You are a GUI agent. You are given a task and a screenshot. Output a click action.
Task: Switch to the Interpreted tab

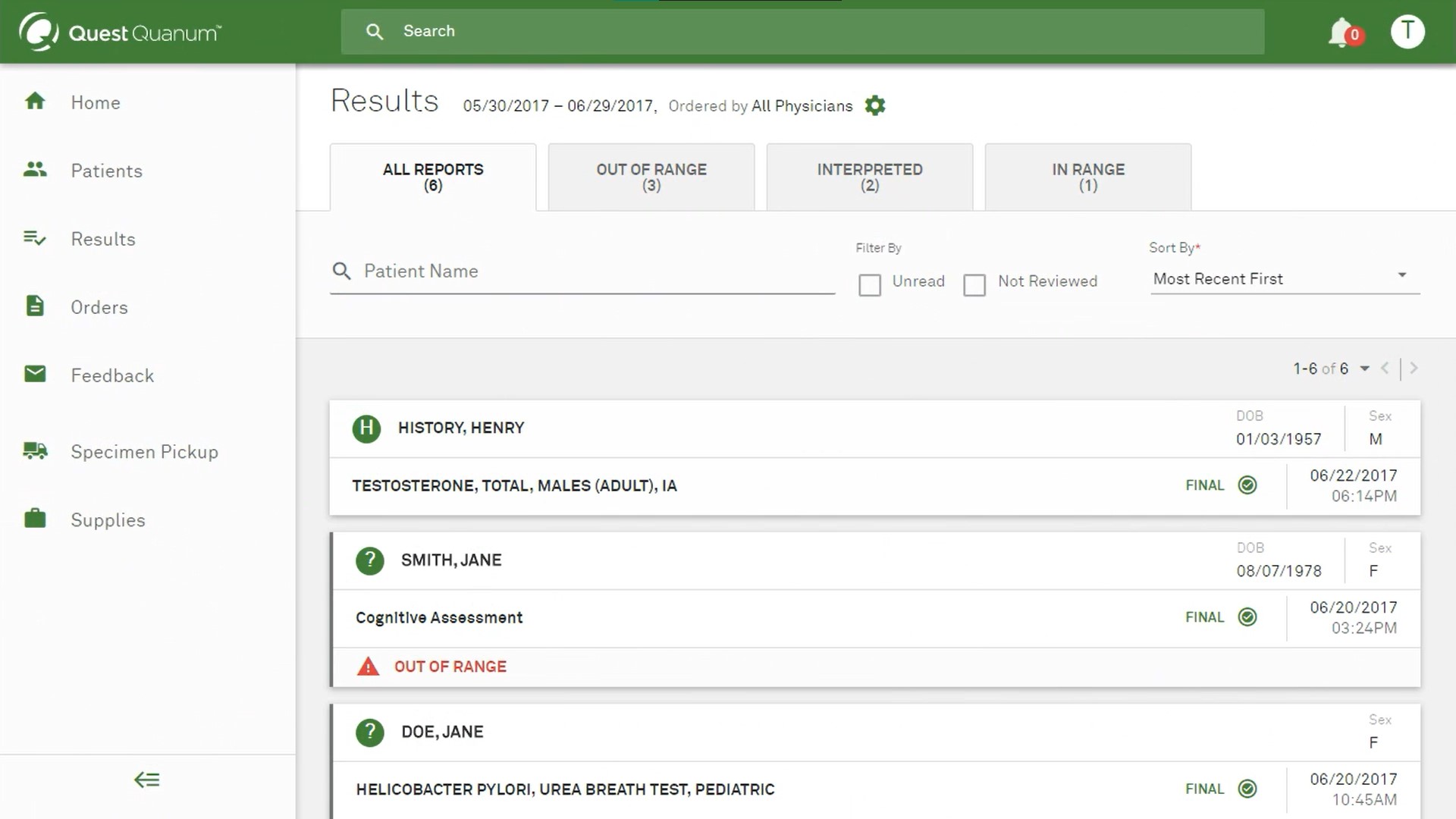point(870,177)
